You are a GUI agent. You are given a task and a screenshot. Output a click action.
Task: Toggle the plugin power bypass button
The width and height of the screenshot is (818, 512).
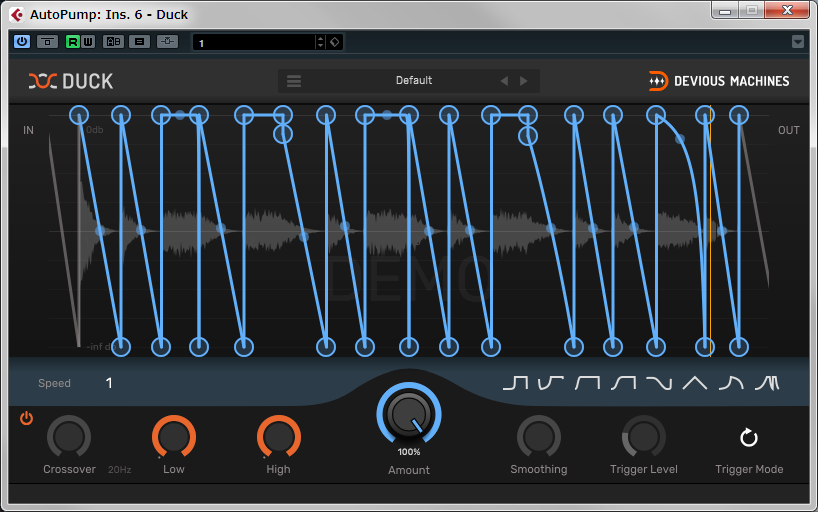(22, 42)
